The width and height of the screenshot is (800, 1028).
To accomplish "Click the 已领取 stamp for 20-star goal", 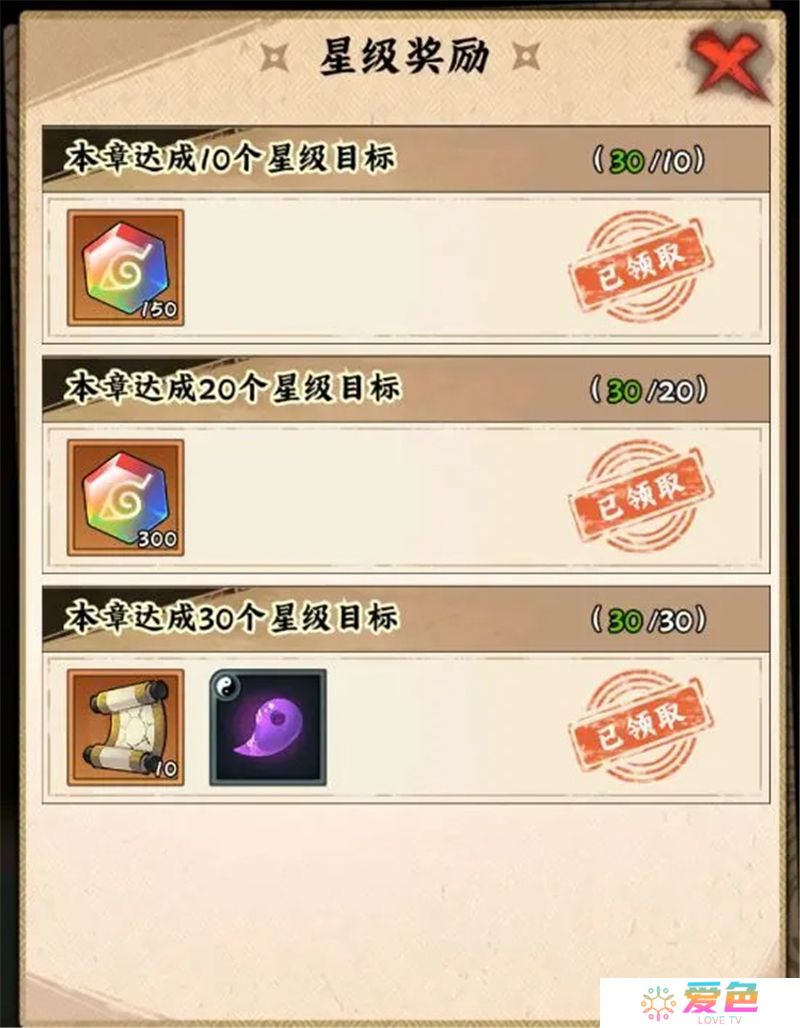I will click(640, 497).
